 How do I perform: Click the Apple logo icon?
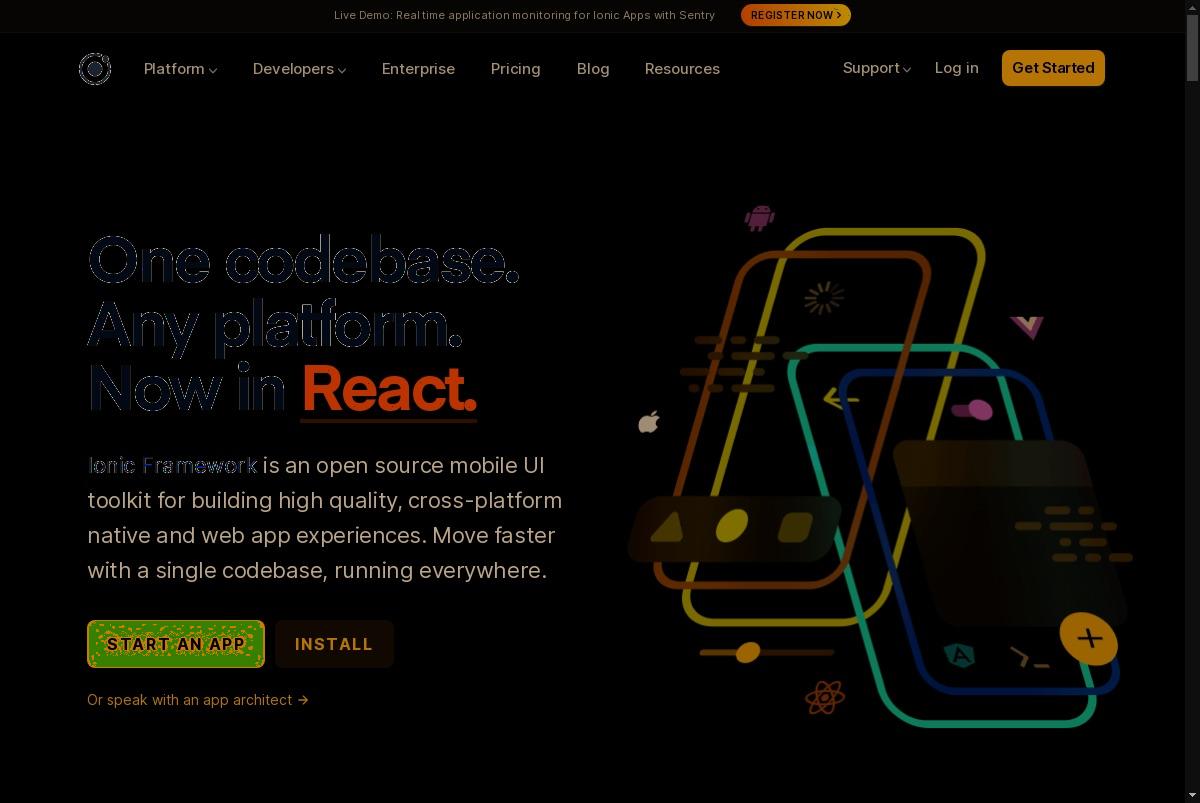(649, 422)
